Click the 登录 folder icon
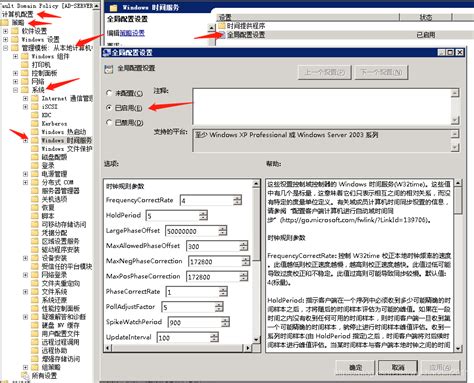474x383 pixels. (35, 165)
